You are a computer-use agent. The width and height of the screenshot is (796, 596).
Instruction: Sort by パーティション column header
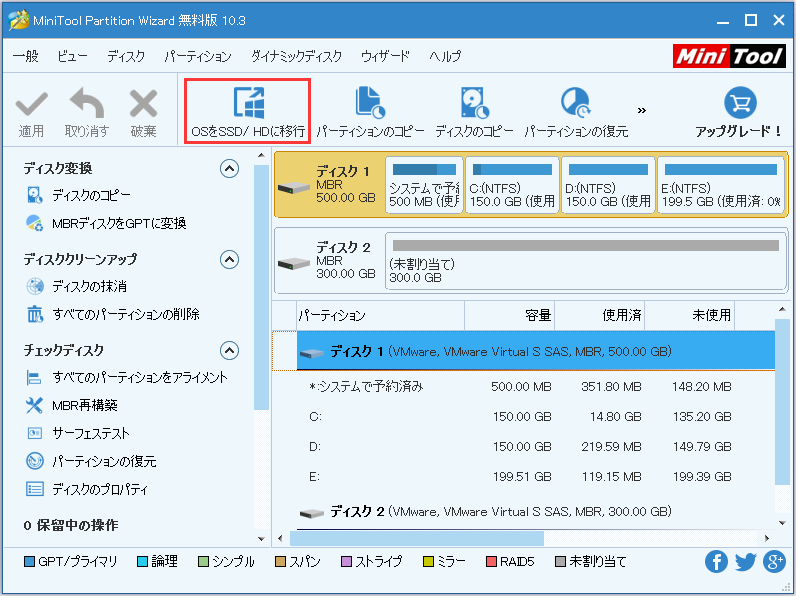381,315
